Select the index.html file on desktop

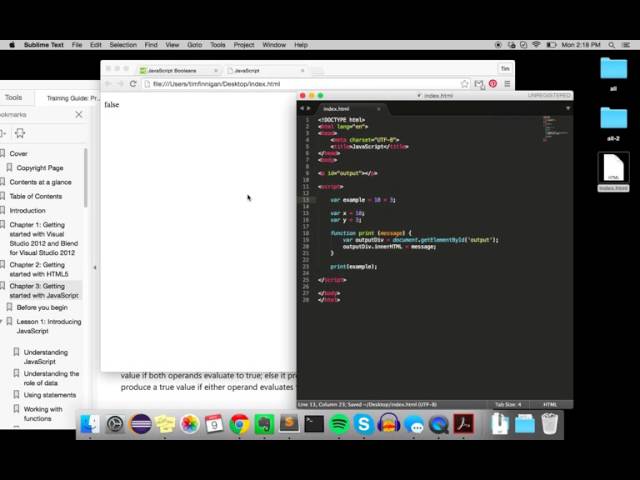click(613, 172)
